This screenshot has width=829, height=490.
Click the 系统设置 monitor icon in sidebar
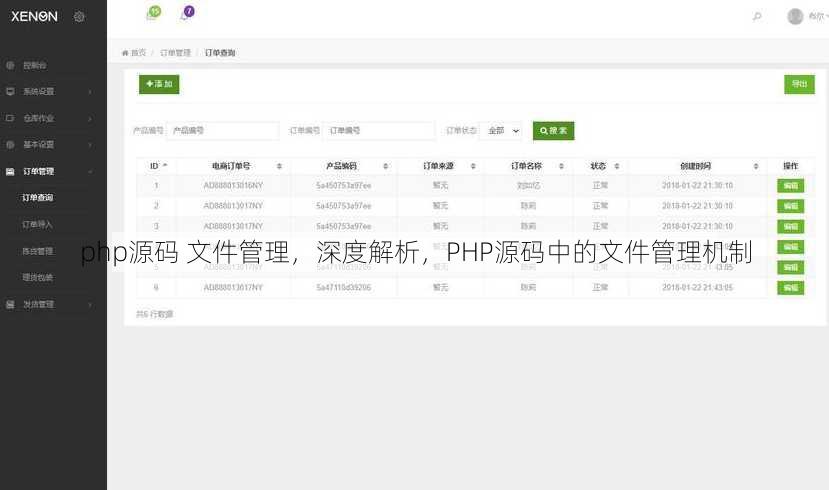point(10,91)
